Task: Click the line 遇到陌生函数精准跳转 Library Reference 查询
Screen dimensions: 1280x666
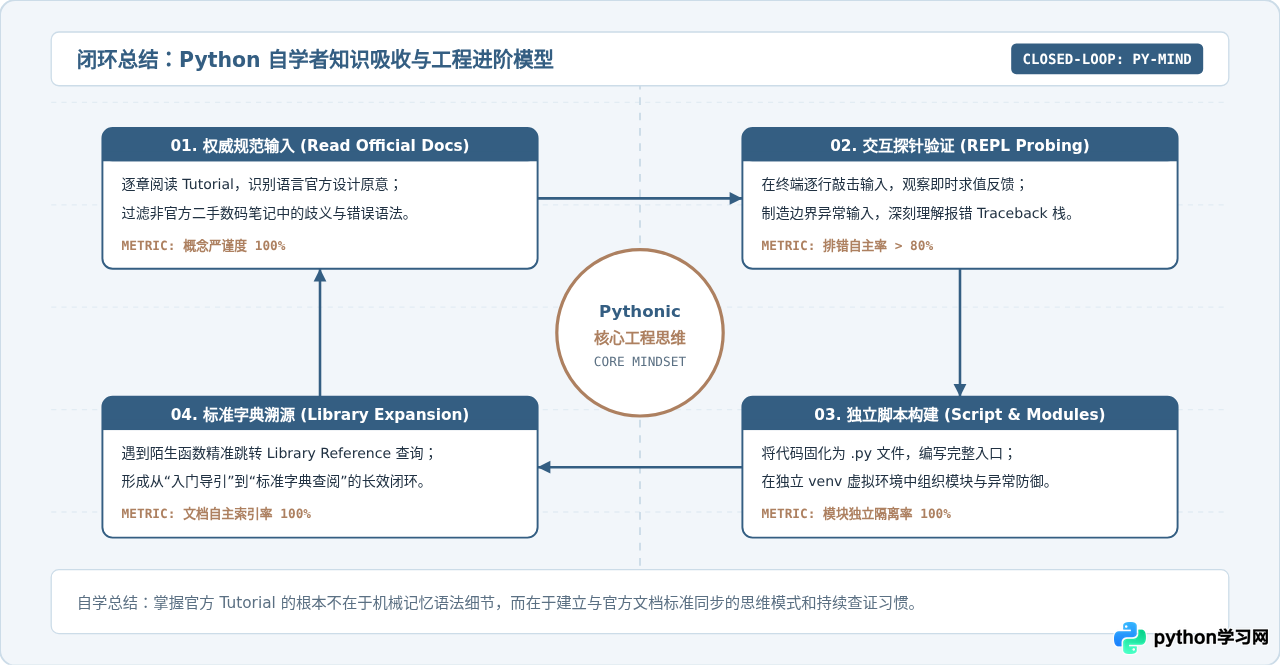Action: [278, 453]
